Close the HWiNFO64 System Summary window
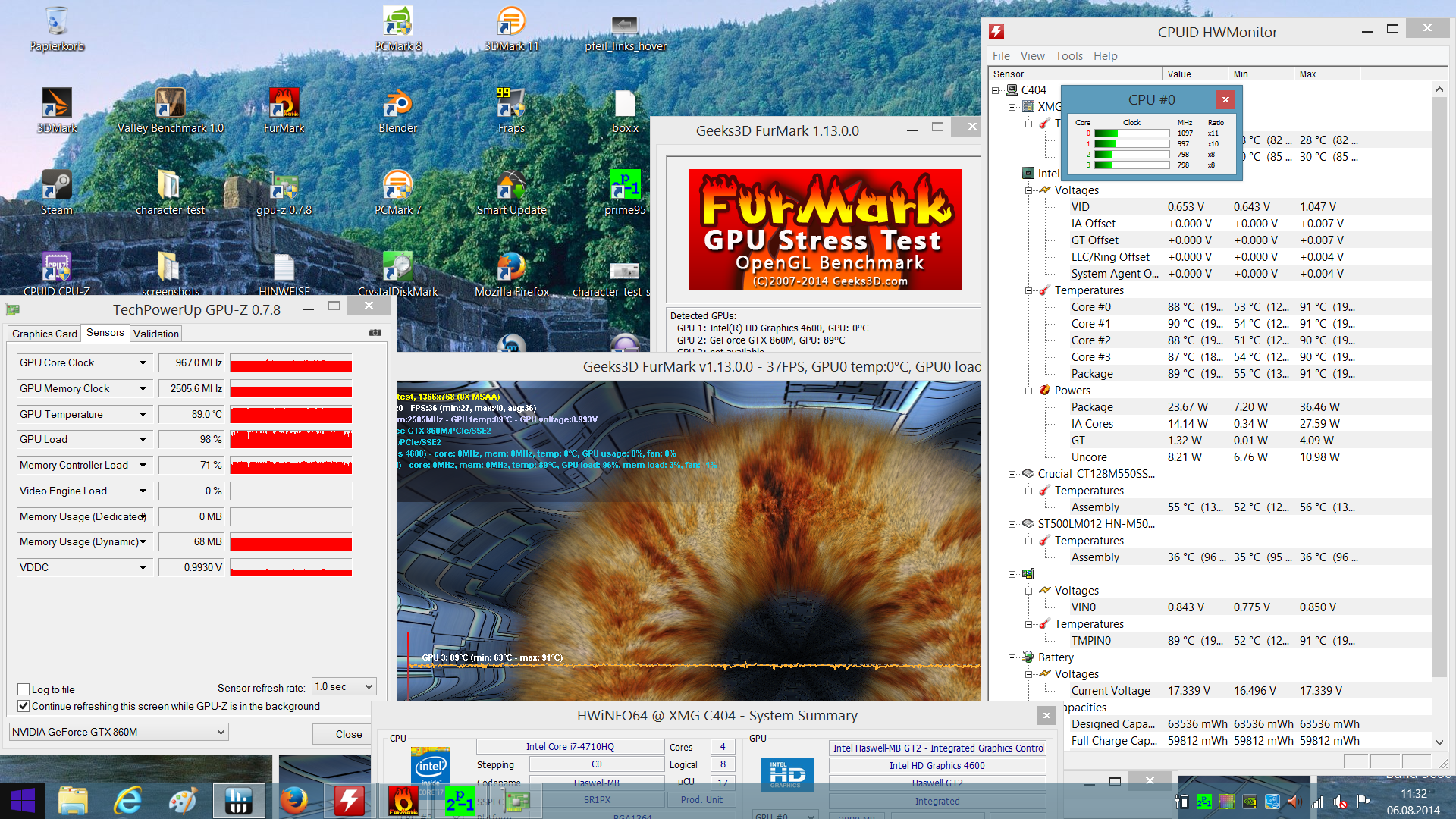 pyautogui.click(x=1046, y=715)
